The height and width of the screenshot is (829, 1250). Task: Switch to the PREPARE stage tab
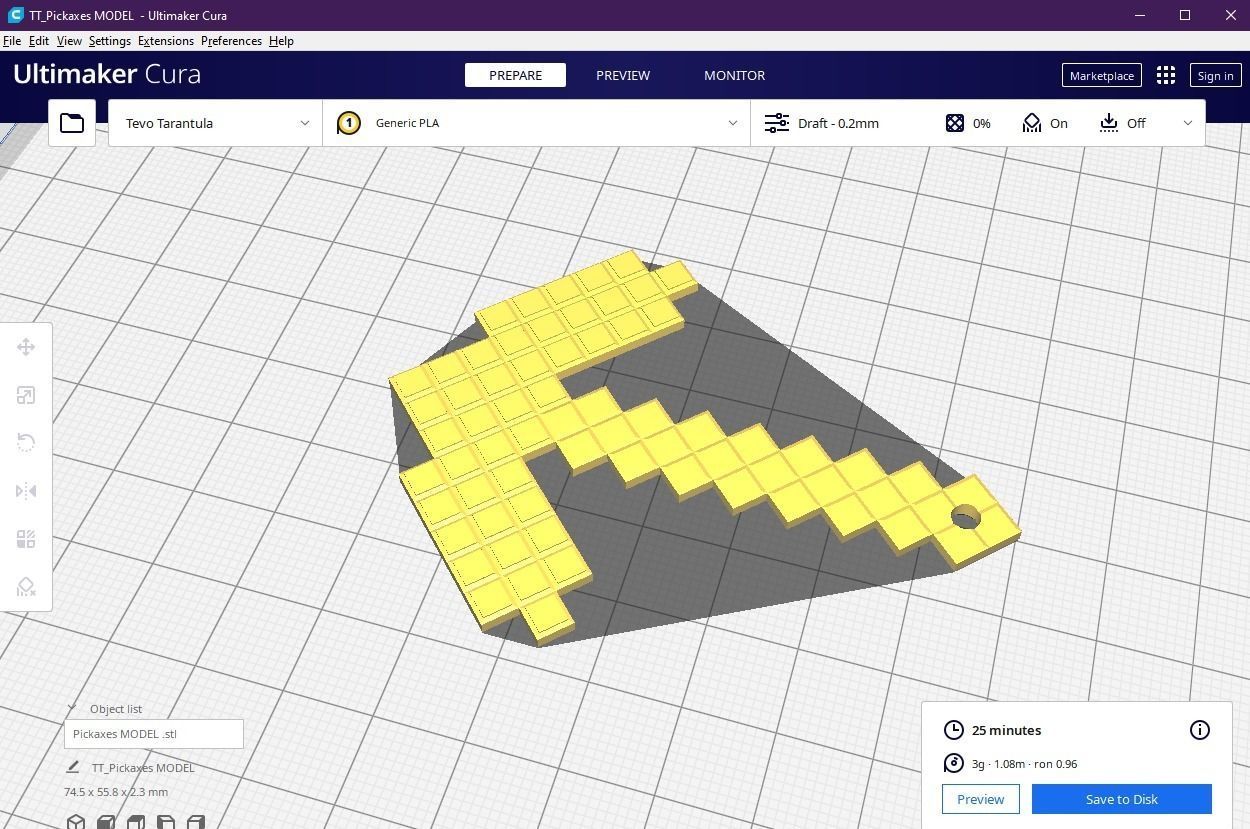(515, 75)
